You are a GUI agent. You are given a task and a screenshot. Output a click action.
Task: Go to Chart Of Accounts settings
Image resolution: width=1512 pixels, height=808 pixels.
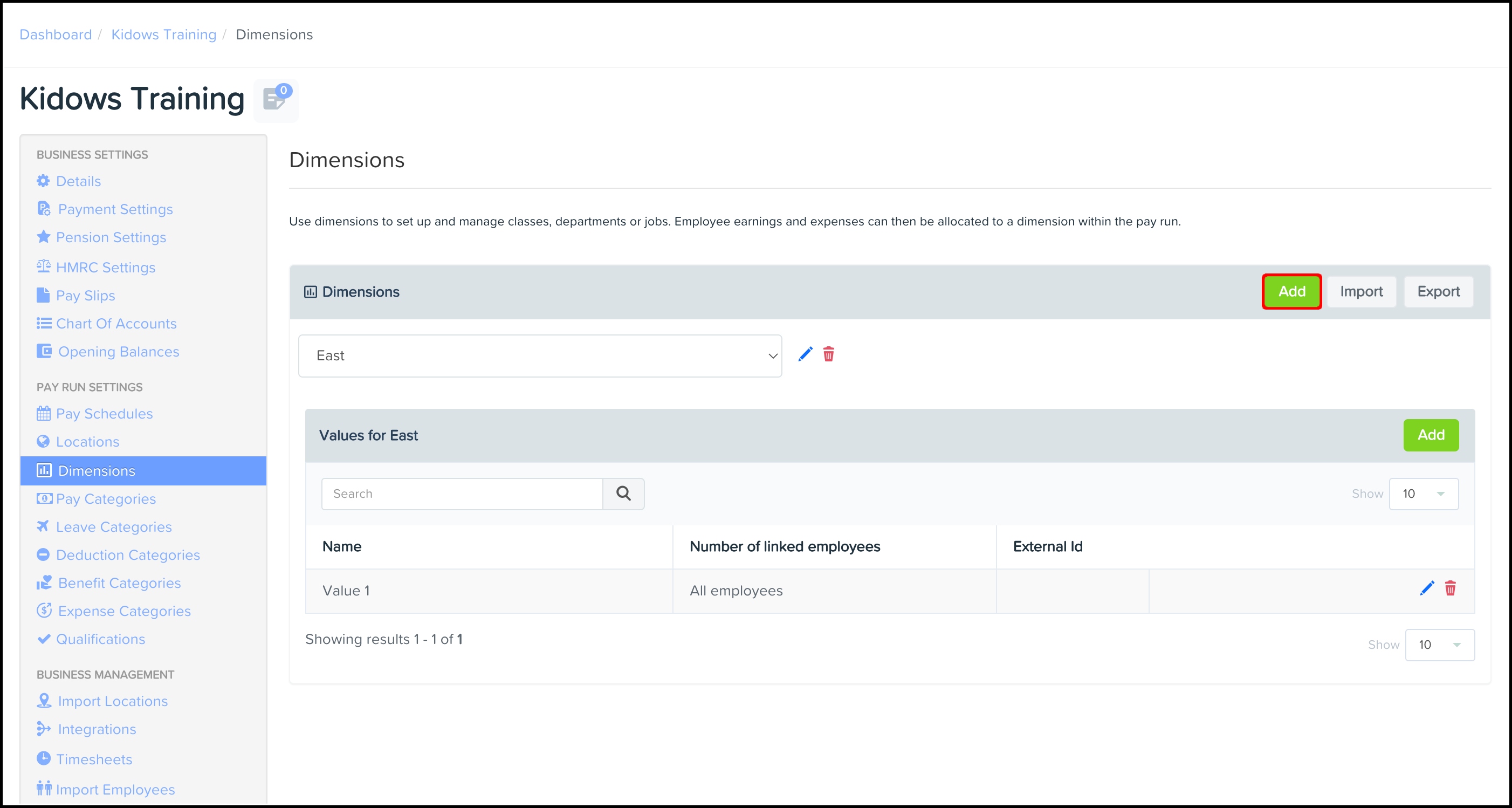(x=115, y=324)
